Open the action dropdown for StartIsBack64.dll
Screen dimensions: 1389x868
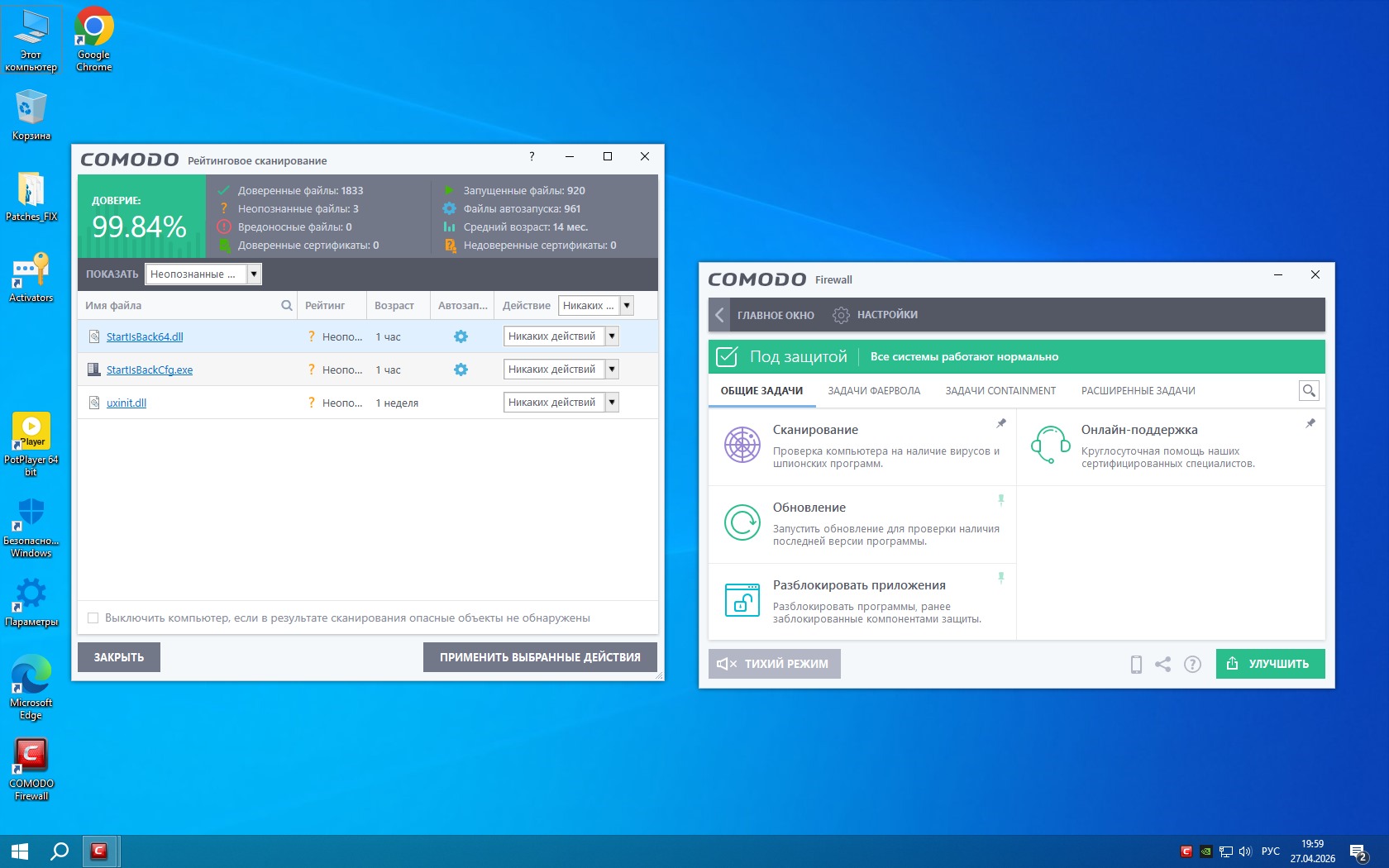point(612,336)
